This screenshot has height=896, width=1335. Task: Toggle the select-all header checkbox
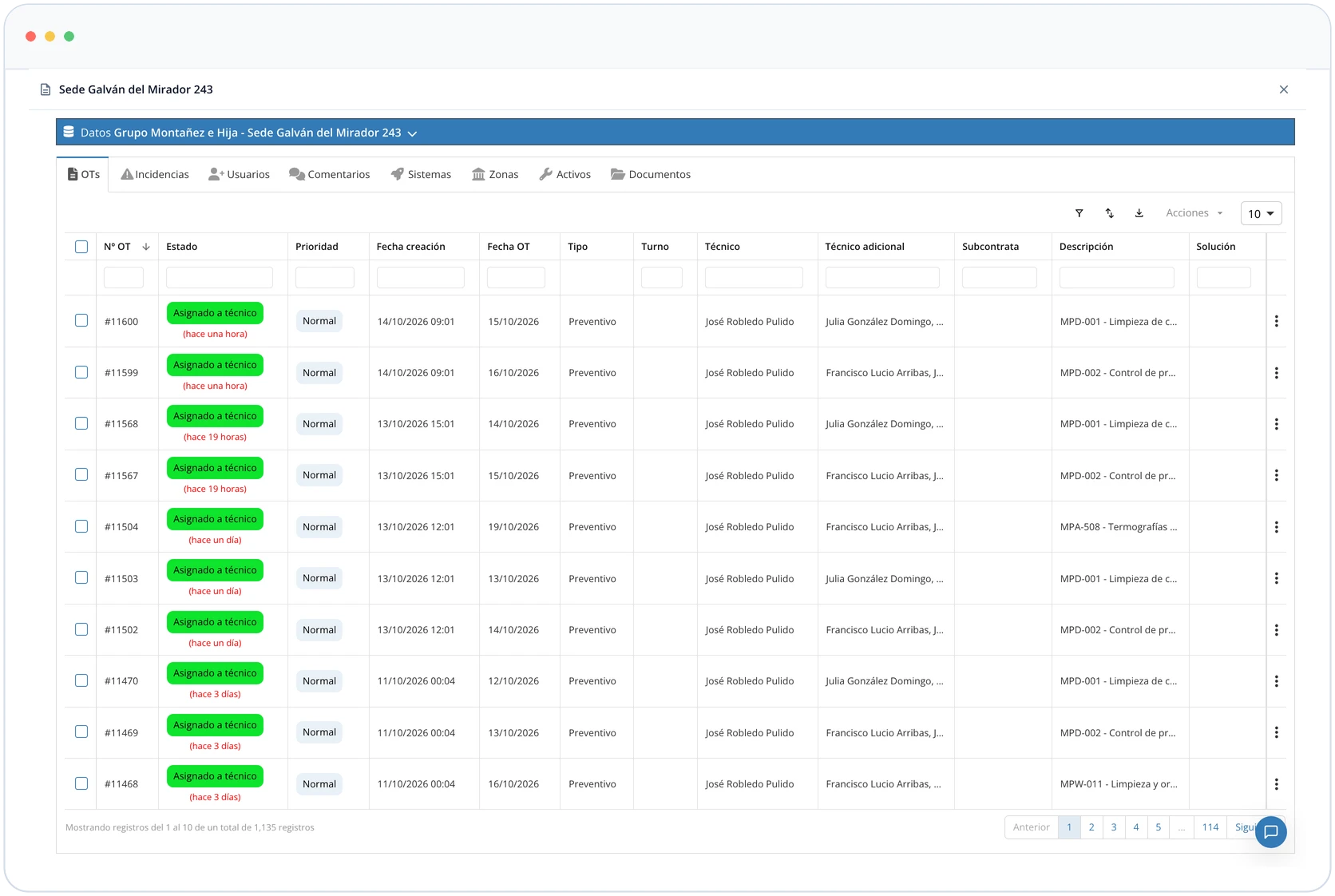point(81,247)
